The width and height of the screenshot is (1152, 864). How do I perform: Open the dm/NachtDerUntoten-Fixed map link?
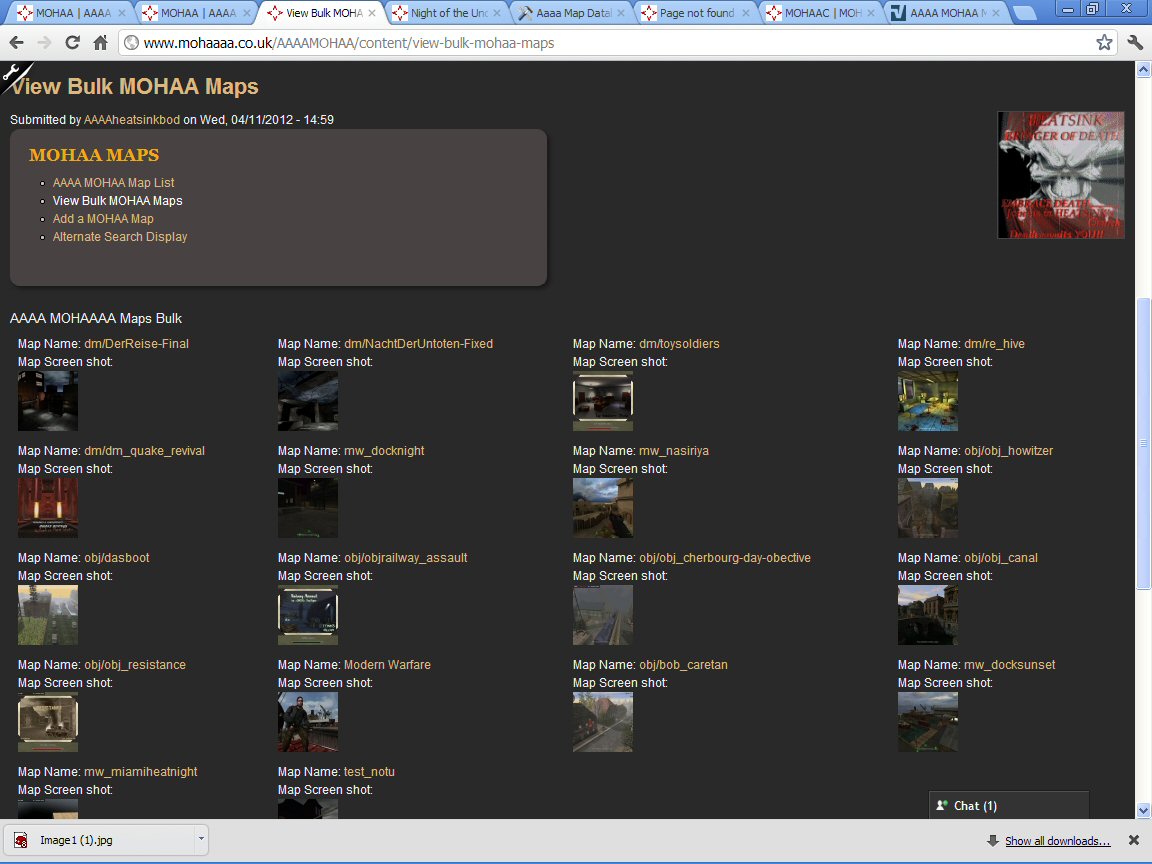click(x=418, y=343)
